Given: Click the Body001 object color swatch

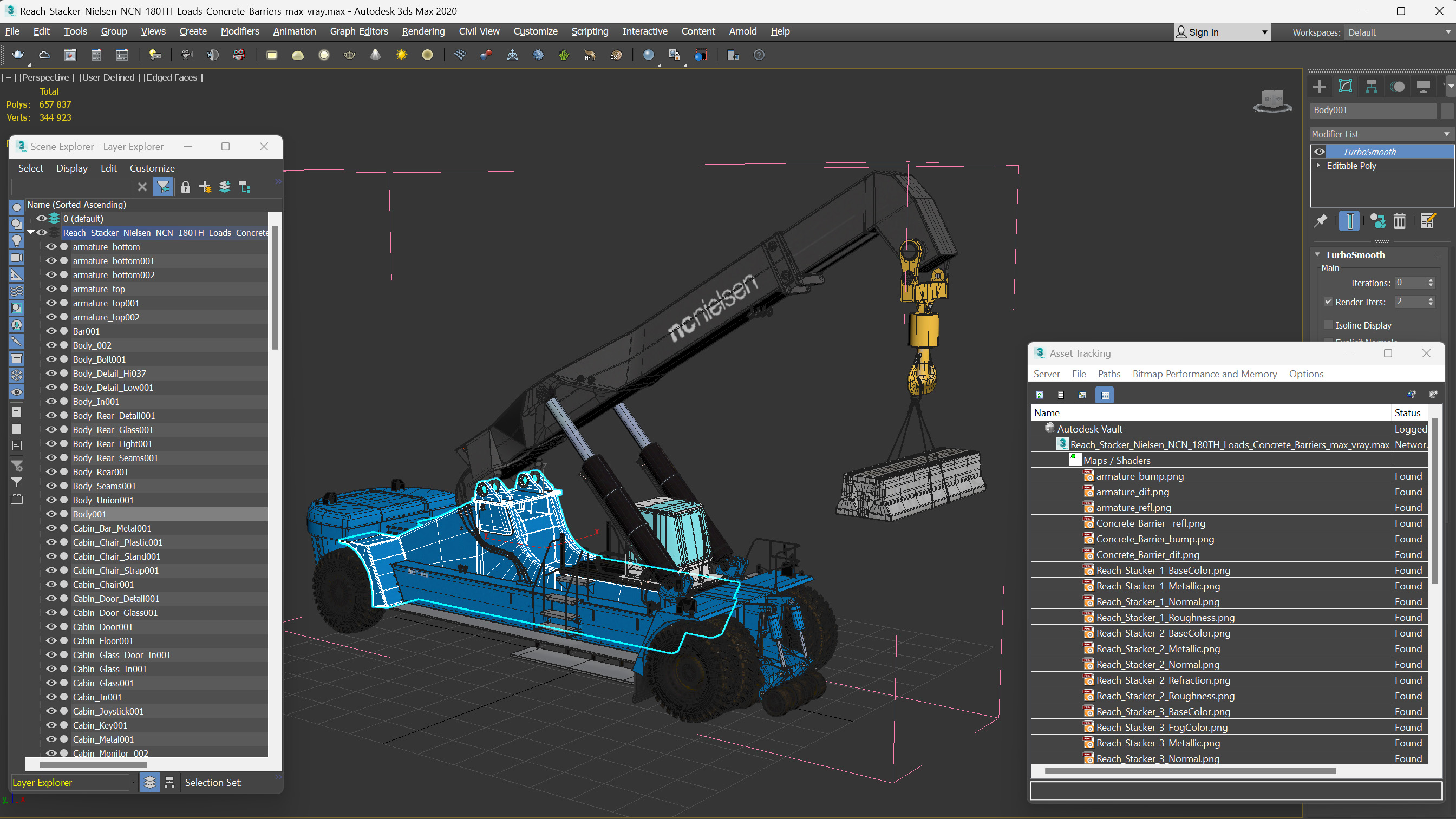Looking at the screenshot, I should (x=1446, y=110).
